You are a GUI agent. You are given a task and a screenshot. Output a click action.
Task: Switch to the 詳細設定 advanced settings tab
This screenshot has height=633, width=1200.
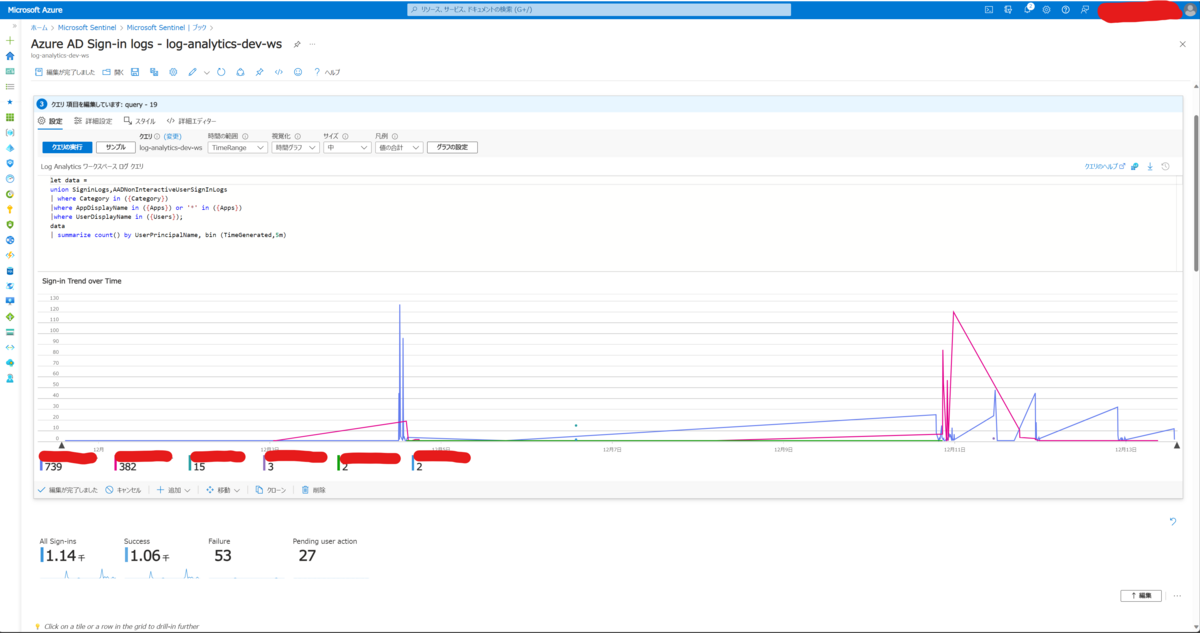[x=92, y=121]
